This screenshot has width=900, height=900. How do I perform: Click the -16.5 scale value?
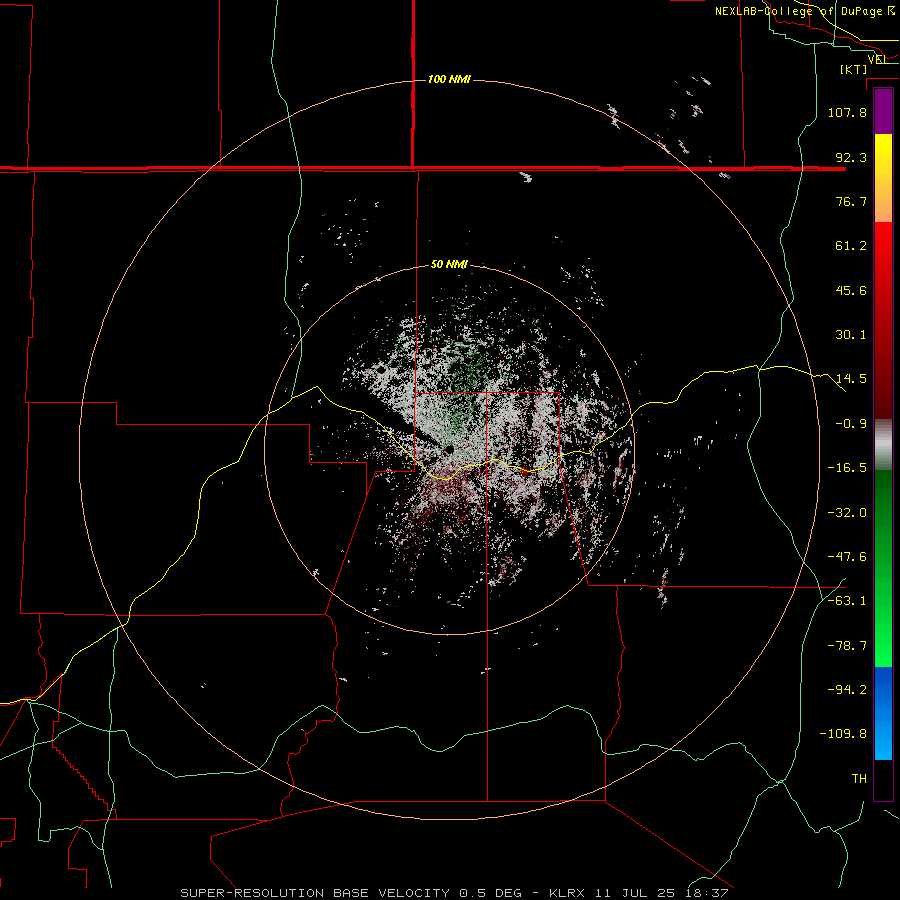click(847, 468)
